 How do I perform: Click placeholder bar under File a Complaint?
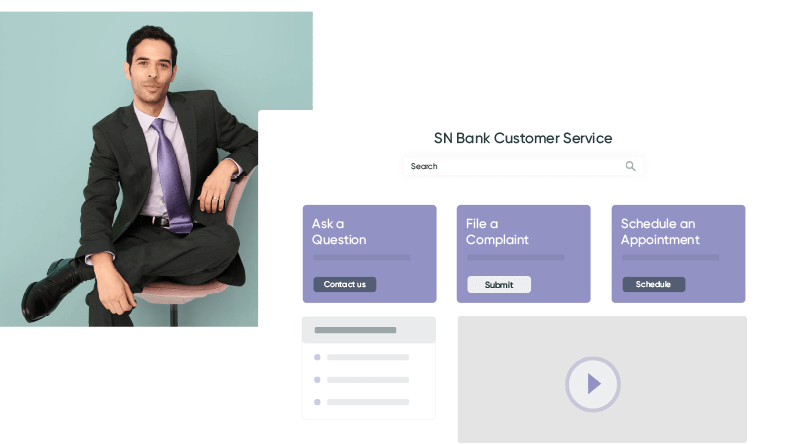click(516, 258)
